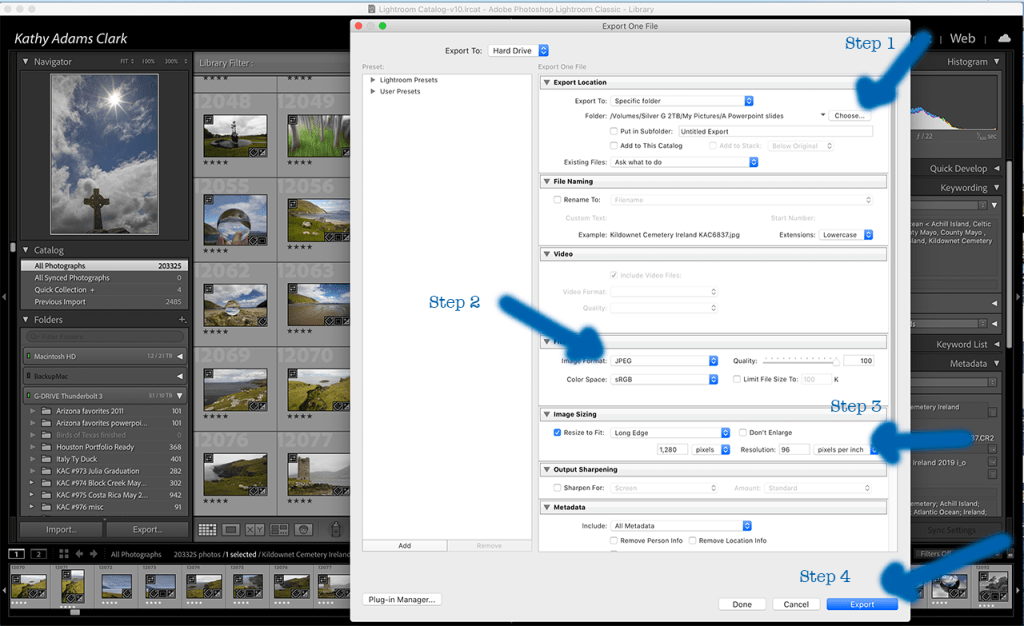Select All Synced Photographs in Catalog

coord(72,278)
